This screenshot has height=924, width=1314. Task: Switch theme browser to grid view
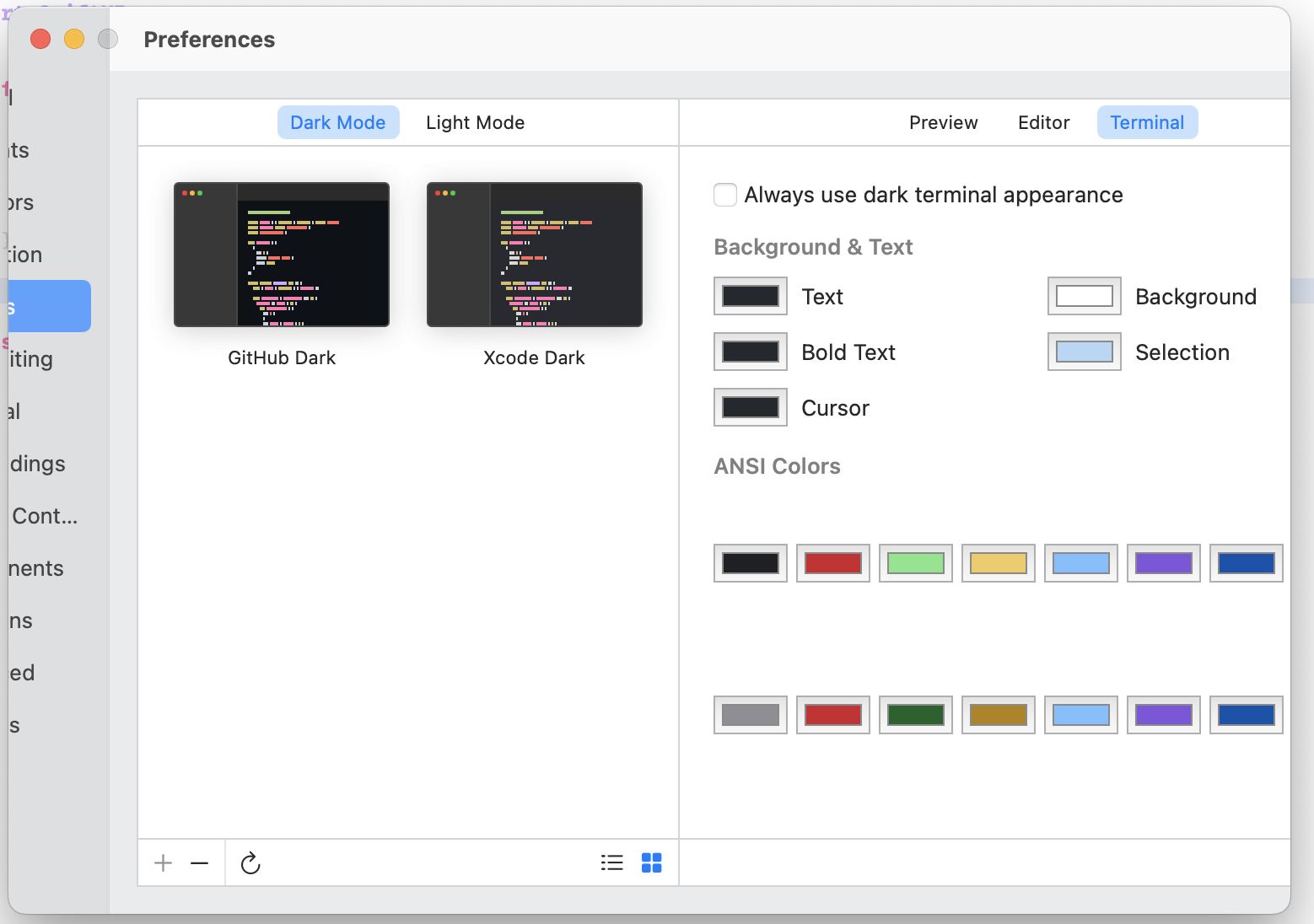pos(651,862)
